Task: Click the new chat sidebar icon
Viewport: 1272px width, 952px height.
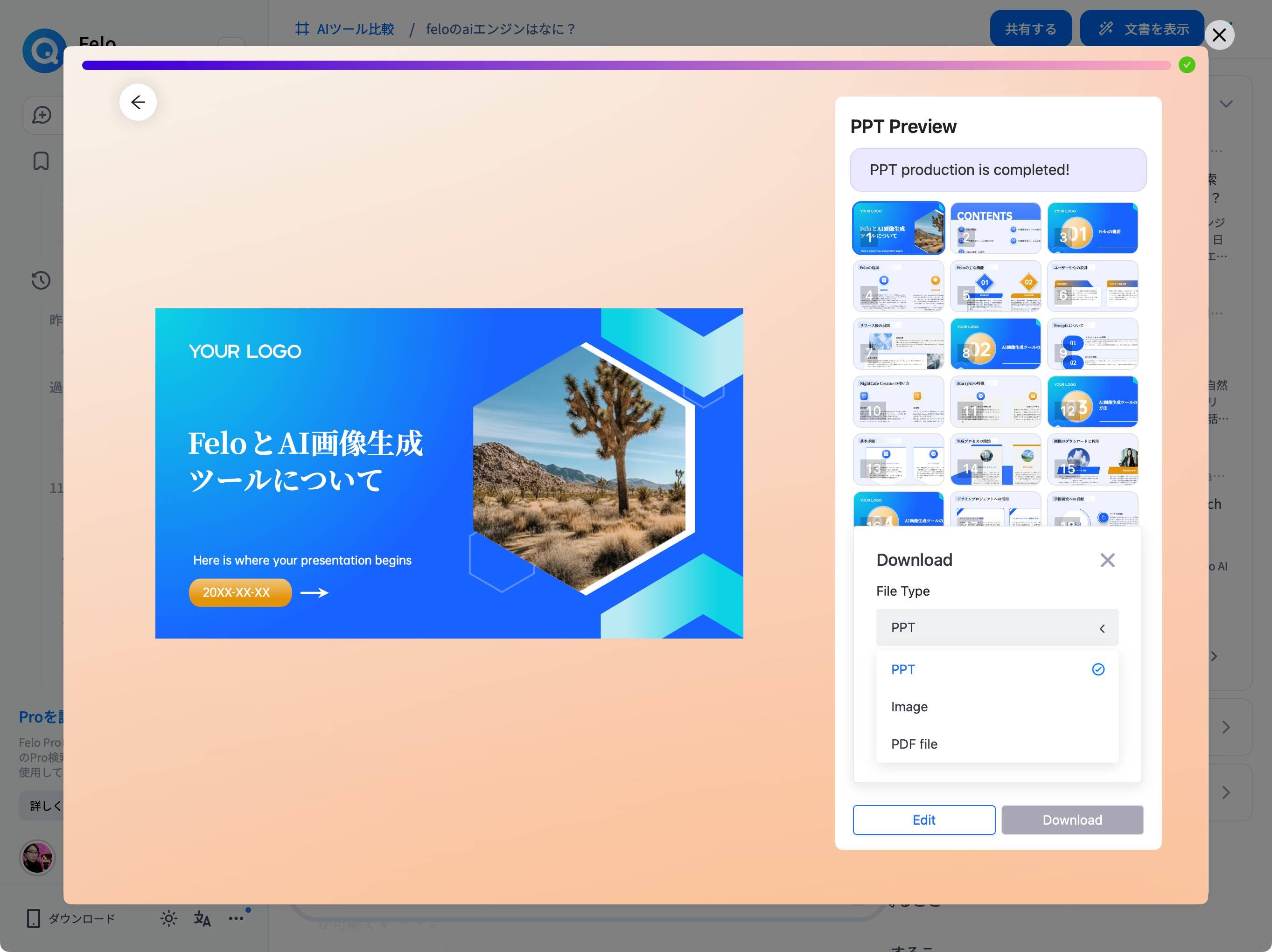Action: coord(42,115)
